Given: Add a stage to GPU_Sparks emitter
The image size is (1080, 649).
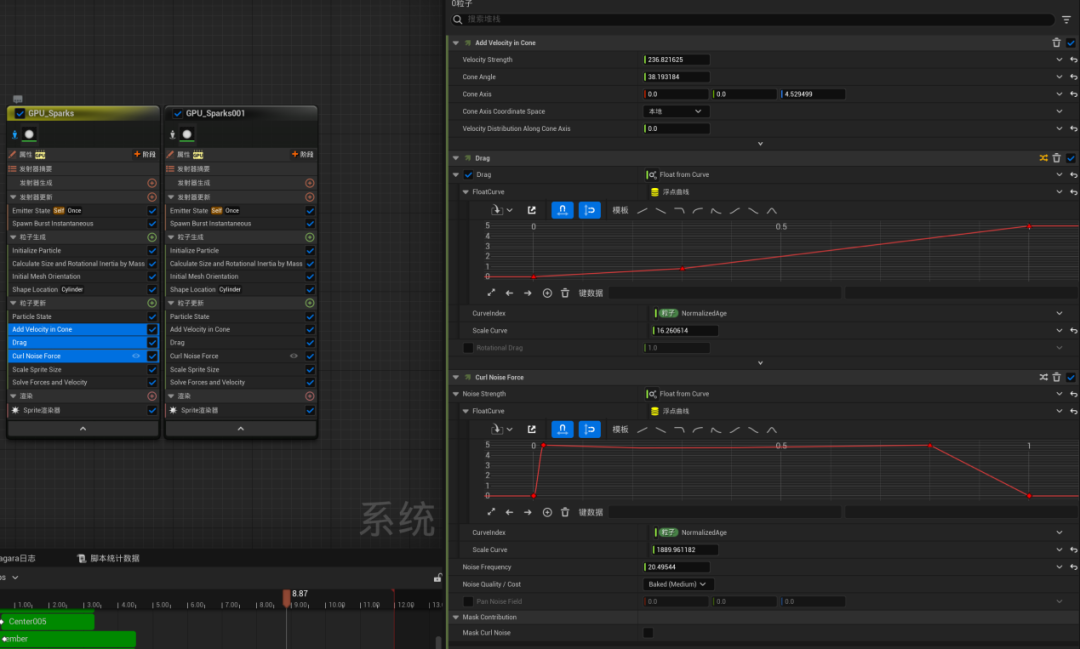Looking at the screenshot, I should (x=145, y=154).
